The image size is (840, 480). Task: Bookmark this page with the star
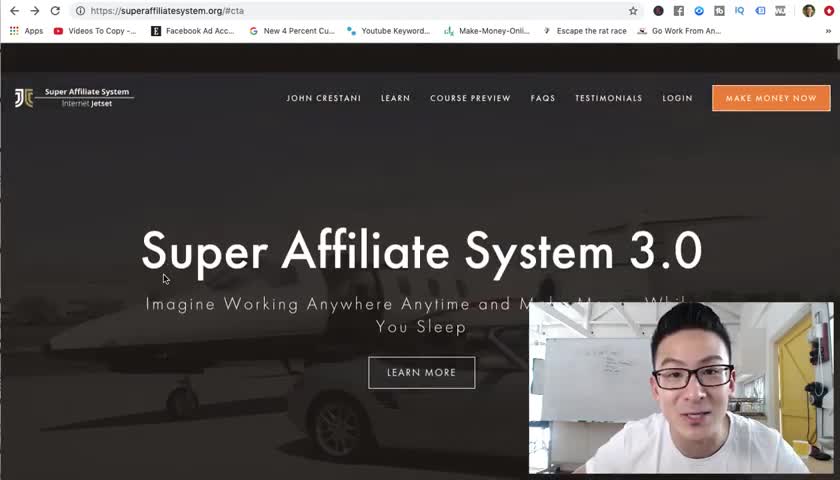[x=633, y=11]
